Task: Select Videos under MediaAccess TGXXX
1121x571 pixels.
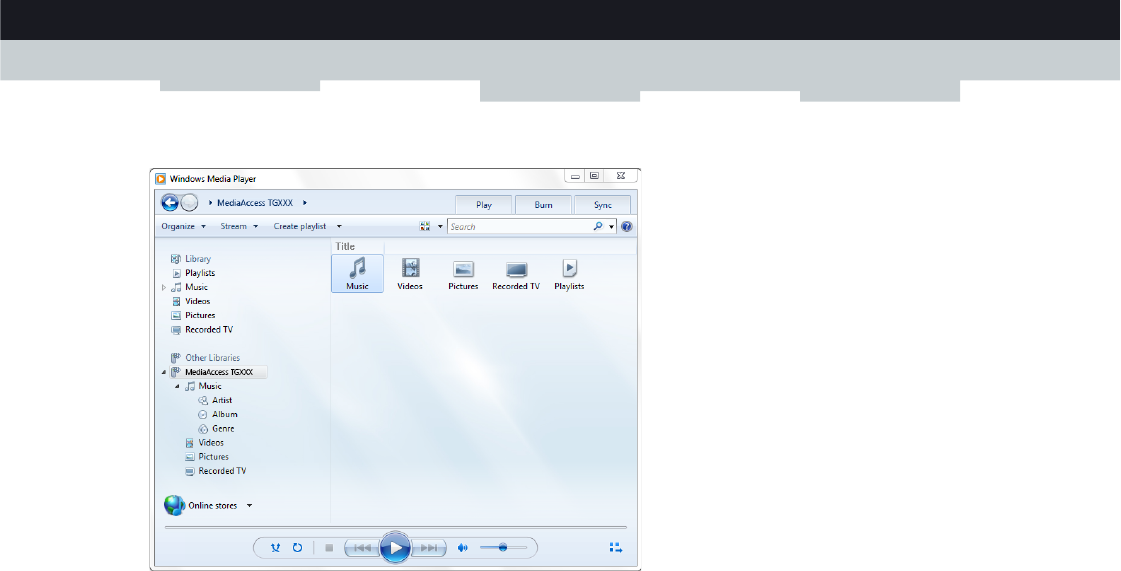Action: pos(211,442)
